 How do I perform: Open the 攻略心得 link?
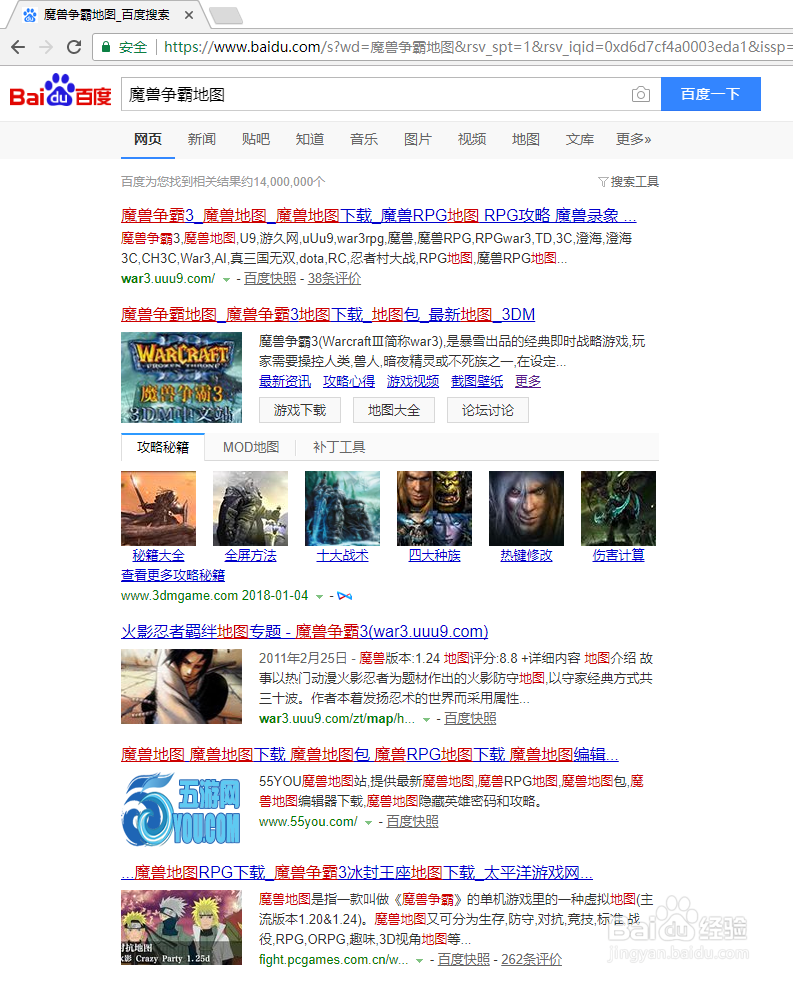tap(349, 381)
